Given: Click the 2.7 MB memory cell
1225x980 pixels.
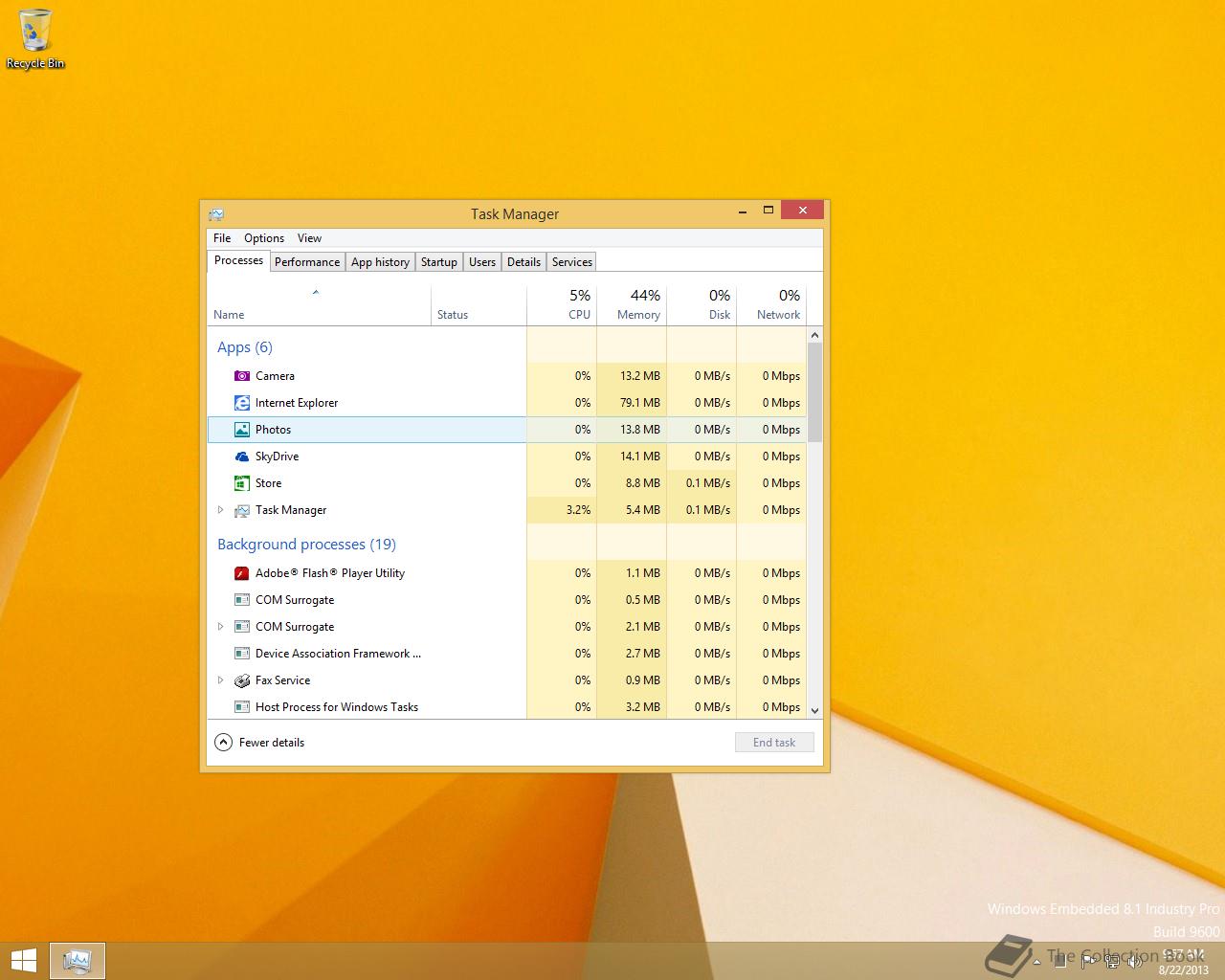Looking at the screenshot, I should click(632, 654).
